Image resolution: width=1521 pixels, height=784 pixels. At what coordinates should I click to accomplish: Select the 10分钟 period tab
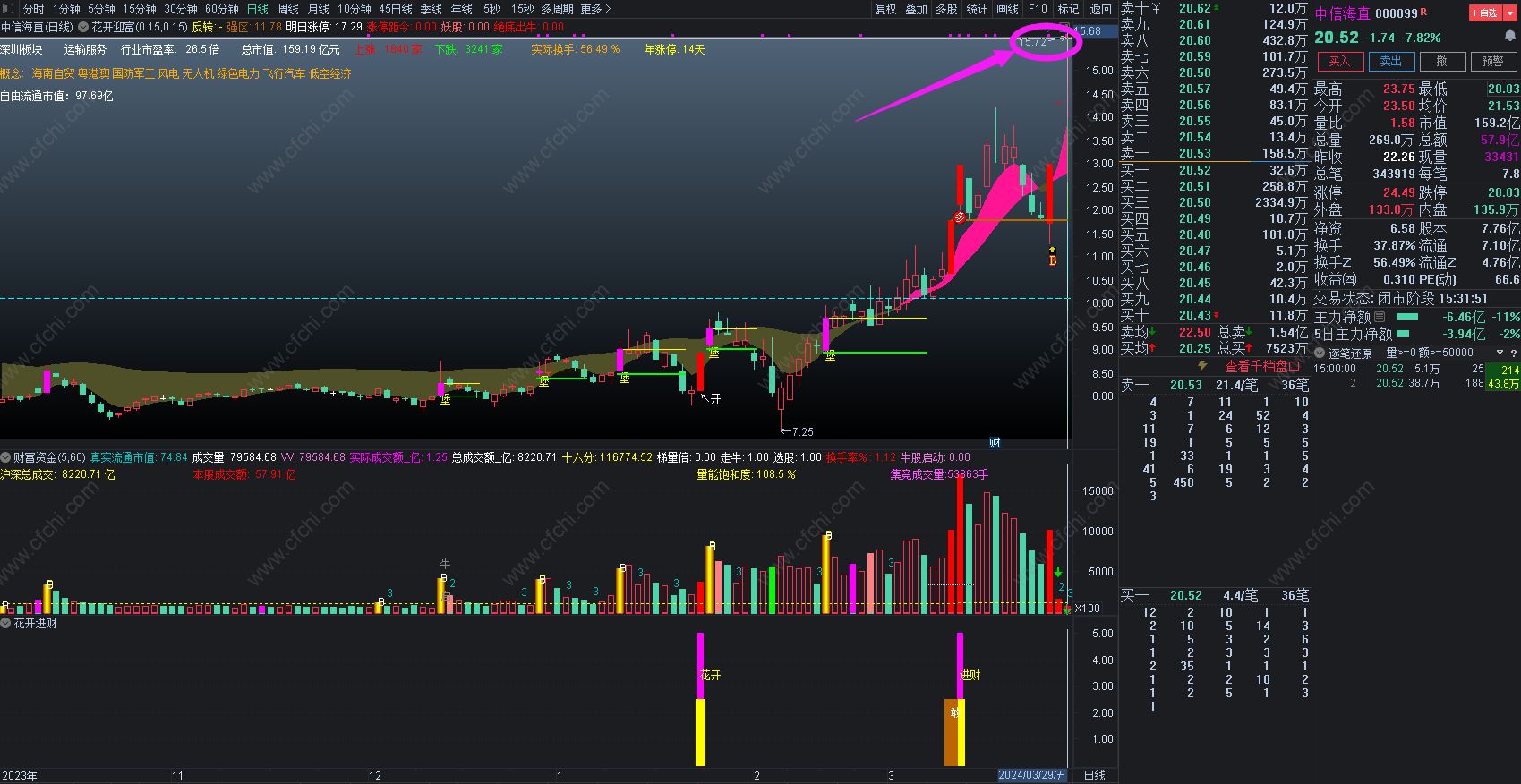coord(355,9)
